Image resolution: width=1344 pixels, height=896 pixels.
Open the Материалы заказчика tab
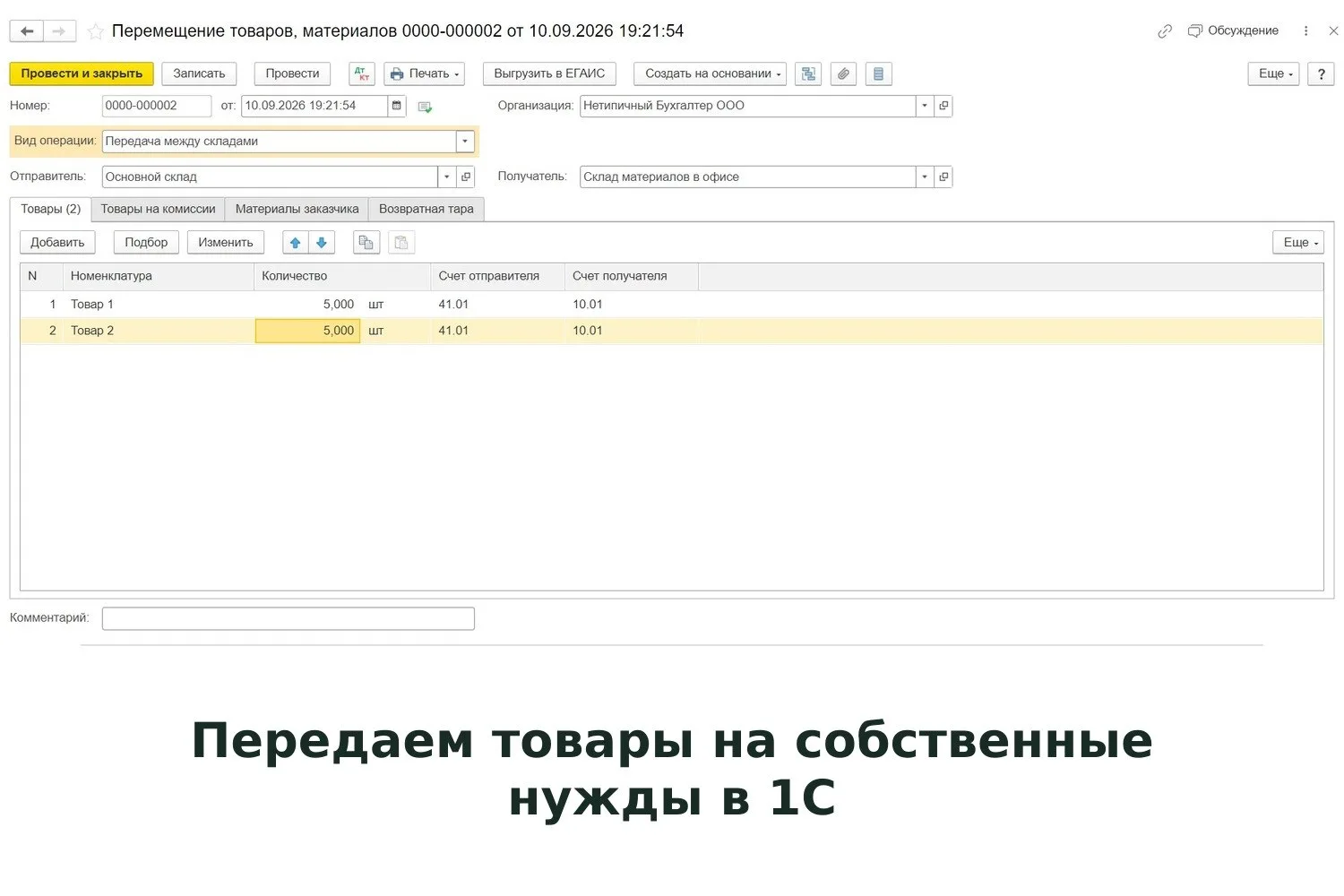(x=297, y=209)
